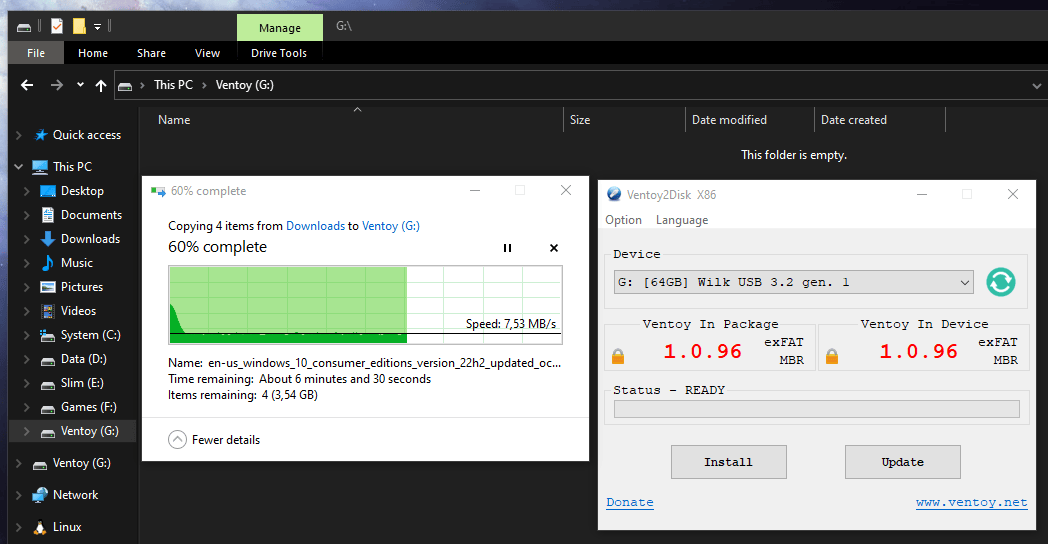Expand the Quick access tree node
The image size is (1048, 544).
tap(19, 135)
